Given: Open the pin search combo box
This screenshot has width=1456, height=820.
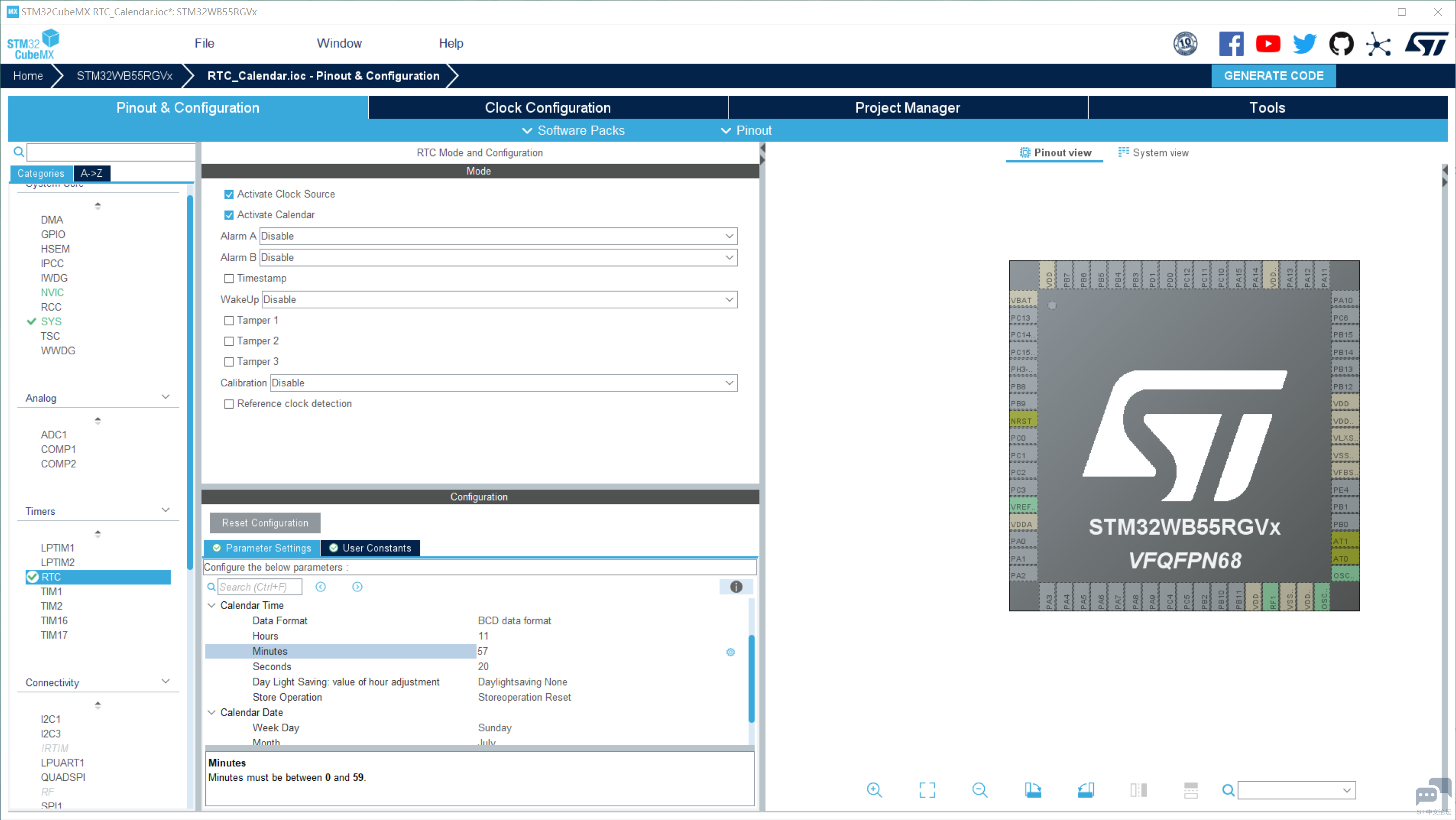Looking at the screenshot, I should [1297, 790].
